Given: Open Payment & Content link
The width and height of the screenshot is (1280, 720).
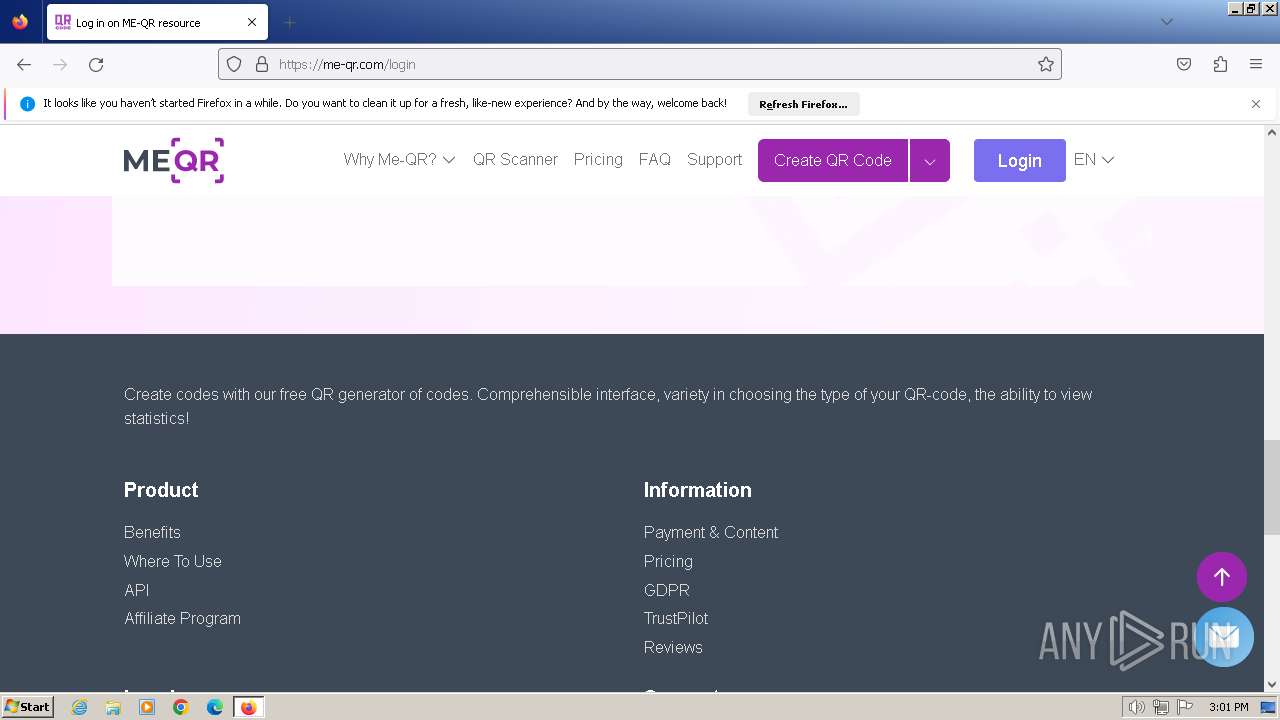Looking at the screenshot, I should [711, 532].
